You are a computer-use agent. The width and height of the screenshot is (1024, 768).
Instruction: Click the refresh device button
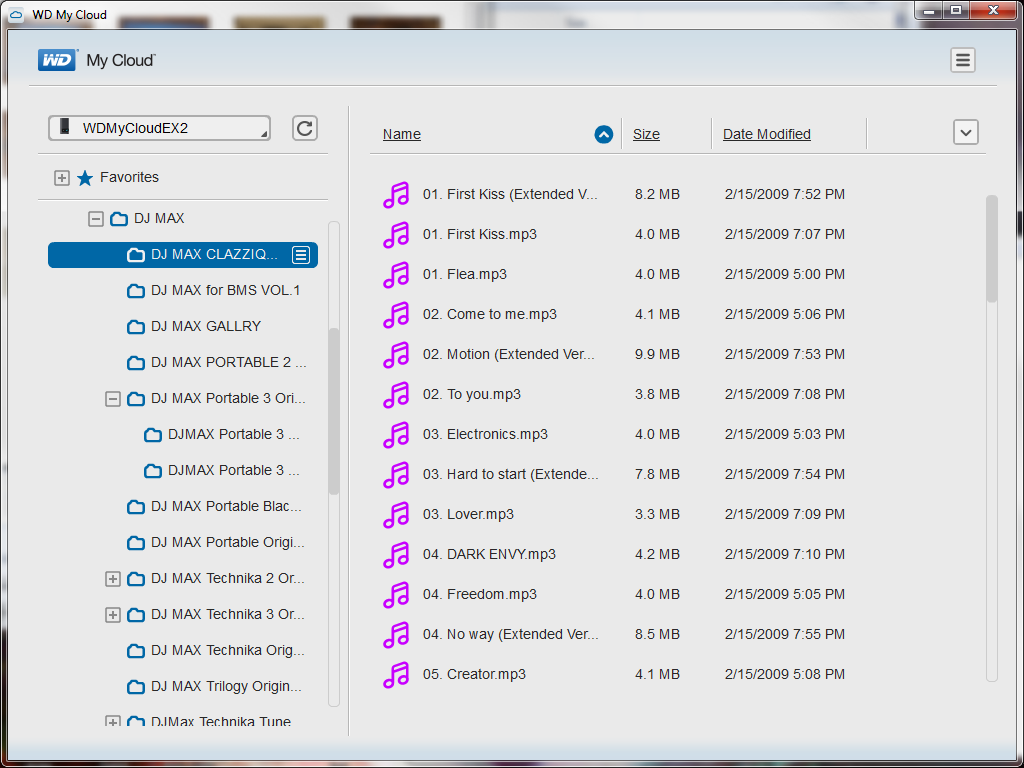click(x=304, y=128)
